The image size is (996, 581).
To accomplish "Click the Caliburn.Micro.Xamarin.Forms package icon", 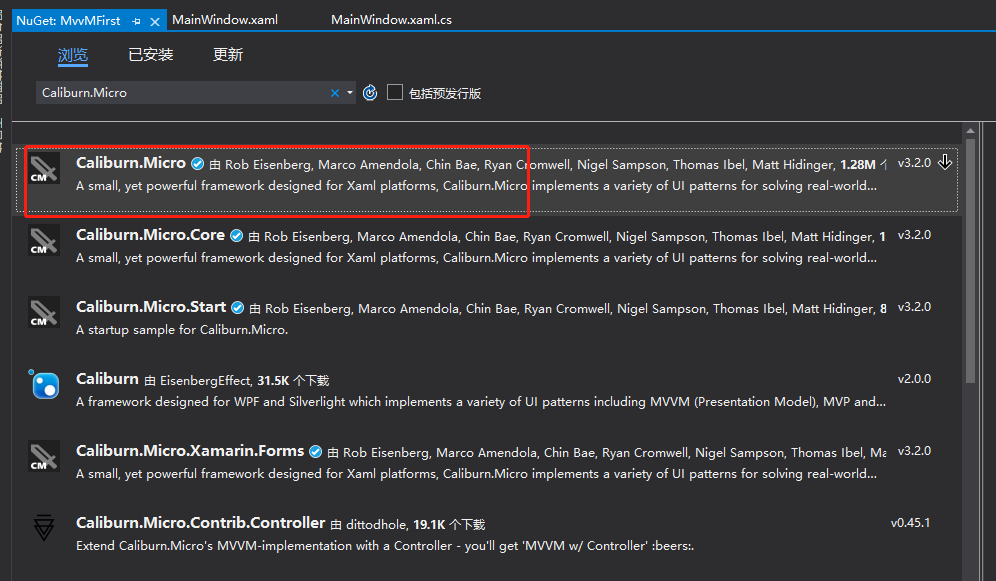I will tap(44, 457).
